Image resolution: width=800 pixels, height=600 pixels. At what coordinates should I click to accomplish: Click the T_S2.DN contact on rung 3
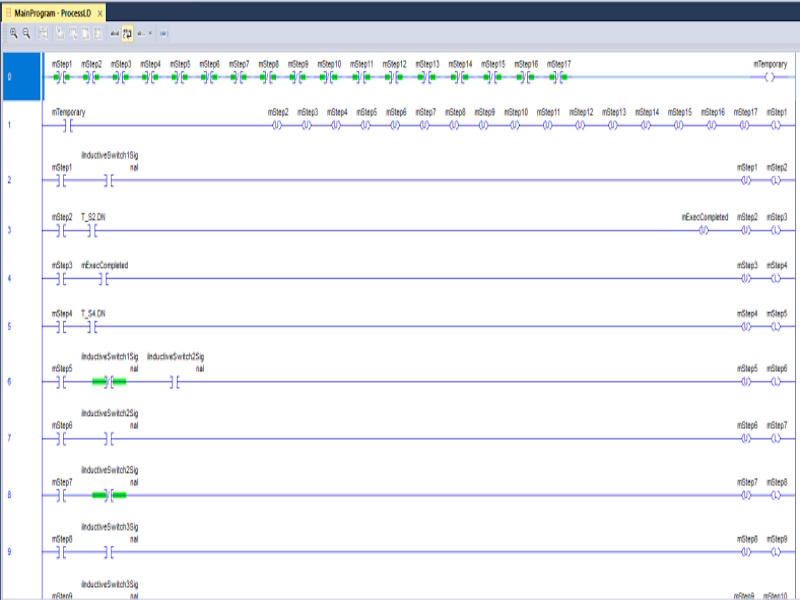(91, 230)
